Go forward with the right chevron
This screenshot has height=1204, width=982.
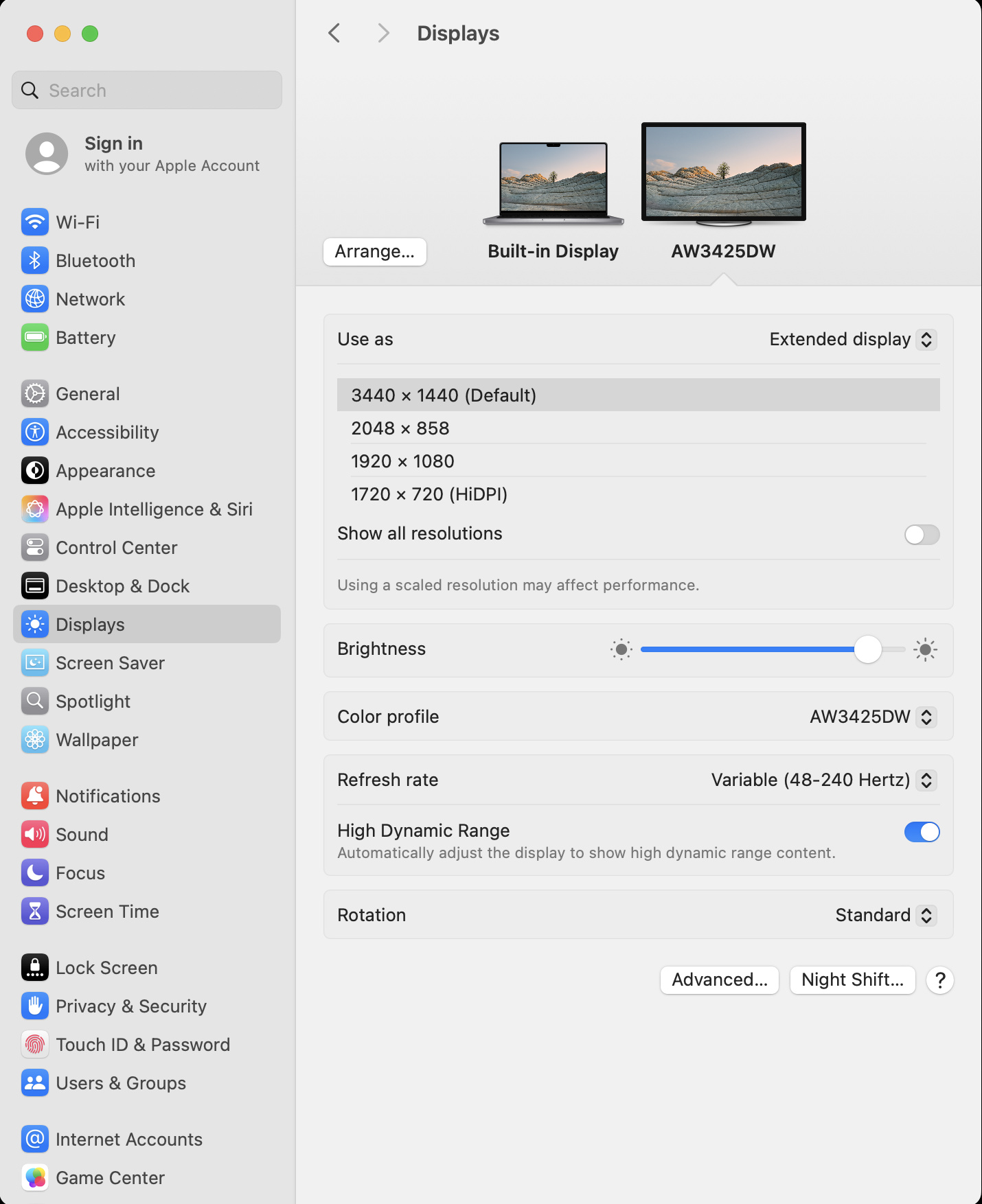(x=383, y=33)
